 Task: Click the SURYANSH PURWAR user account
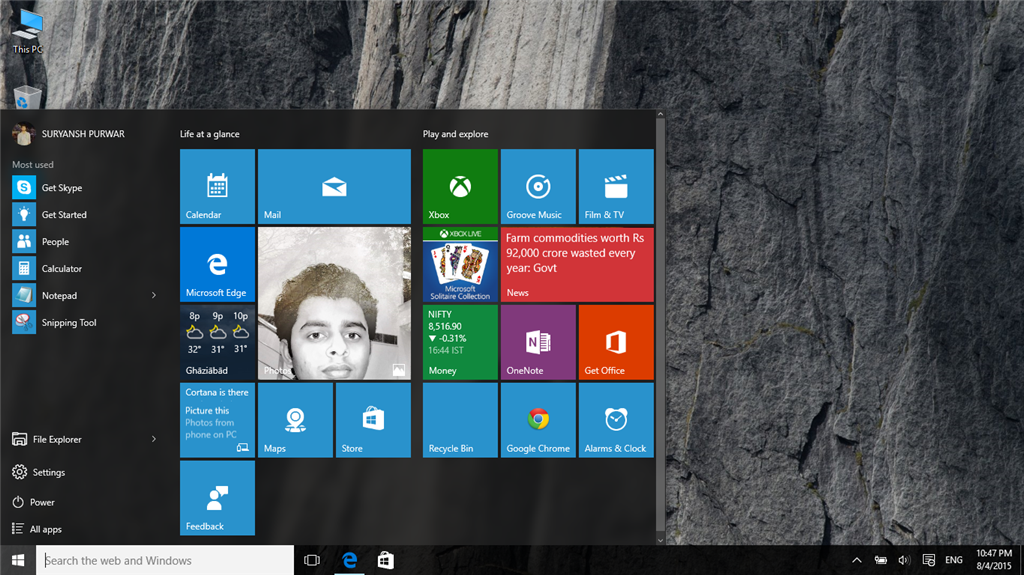[69, 134]
